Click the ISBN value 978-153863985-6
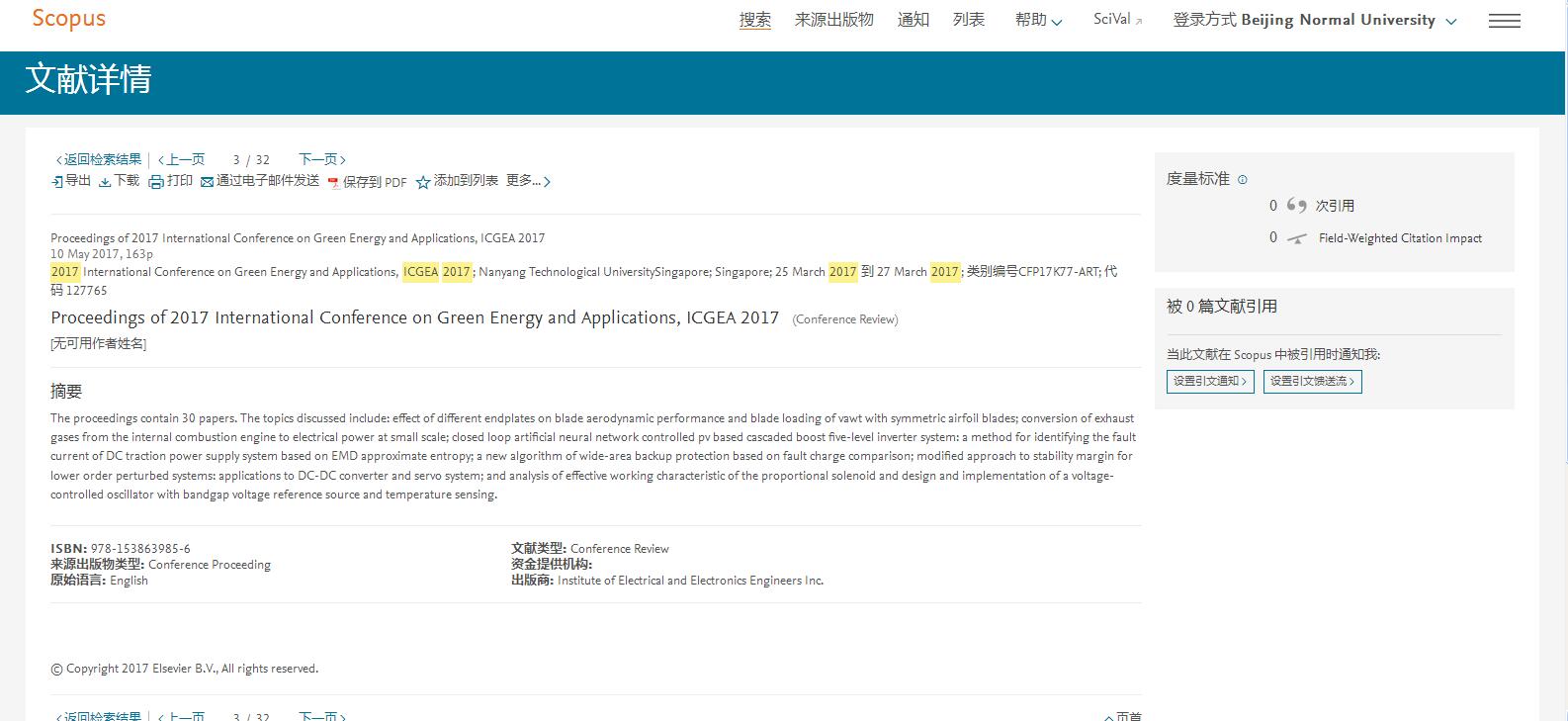 140,549
